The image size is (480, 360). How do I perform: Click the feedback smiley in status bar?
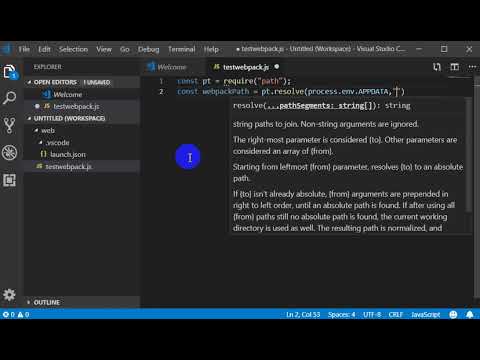tap(453, 314)
